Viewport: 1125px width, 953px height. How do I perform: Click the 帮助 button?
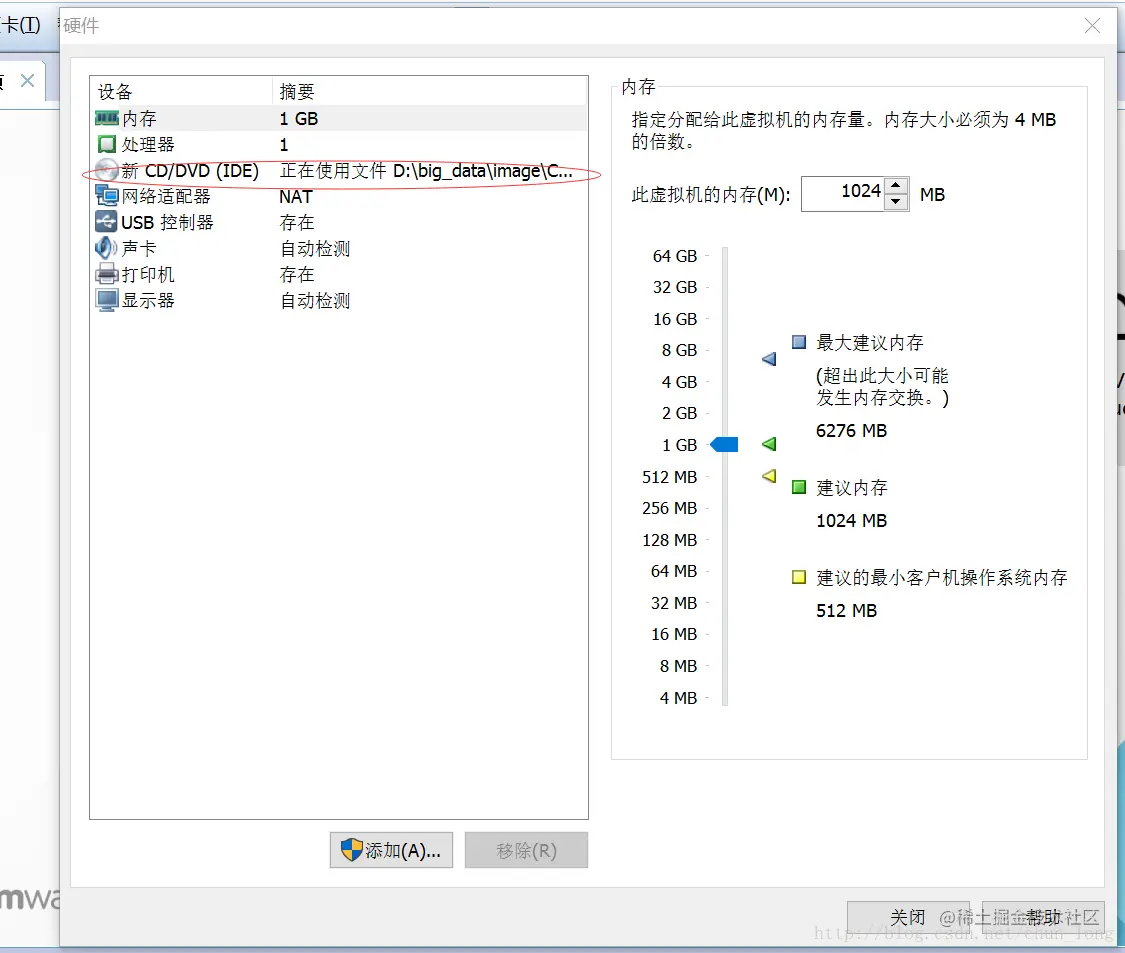click(x=1042, y=917)
